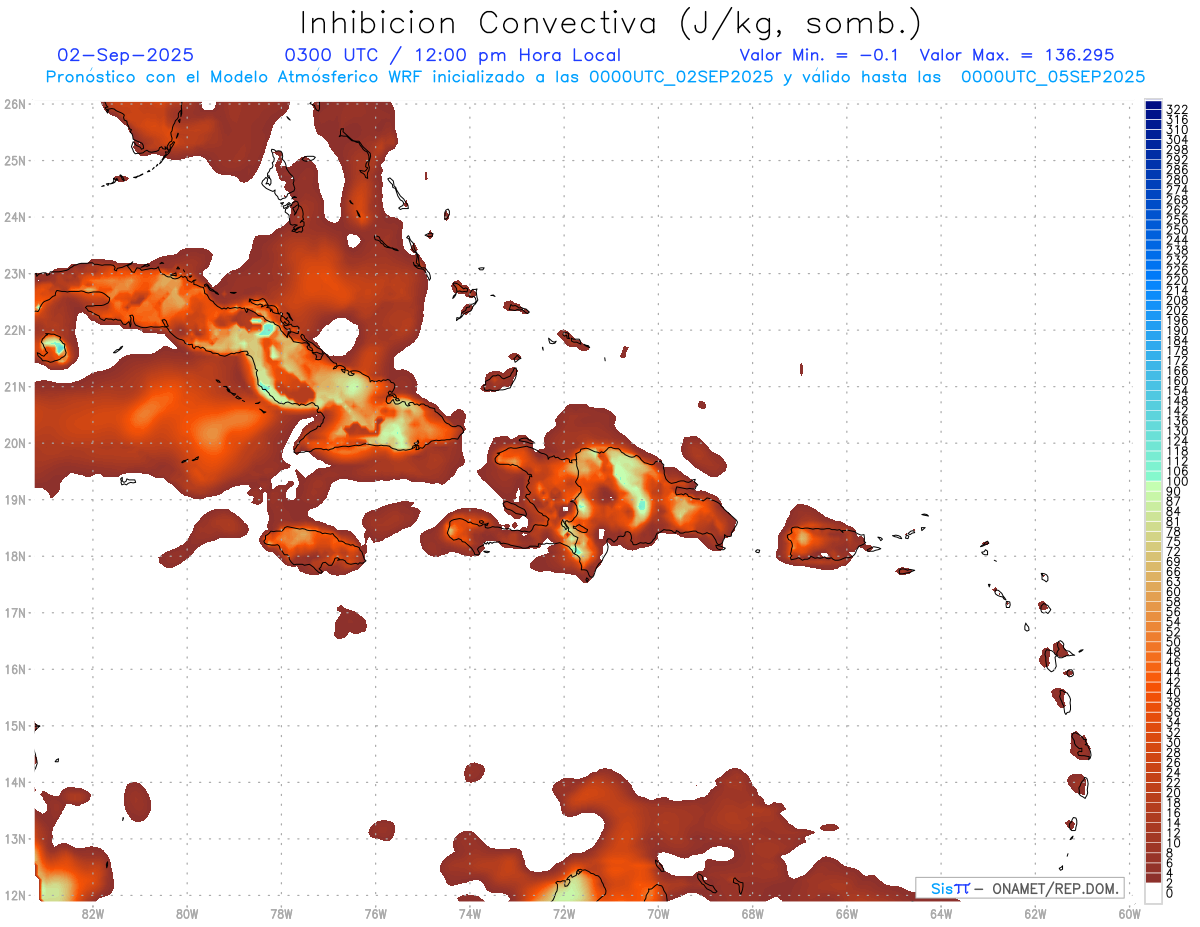Click the '24N' latitude label

(14, 216)
